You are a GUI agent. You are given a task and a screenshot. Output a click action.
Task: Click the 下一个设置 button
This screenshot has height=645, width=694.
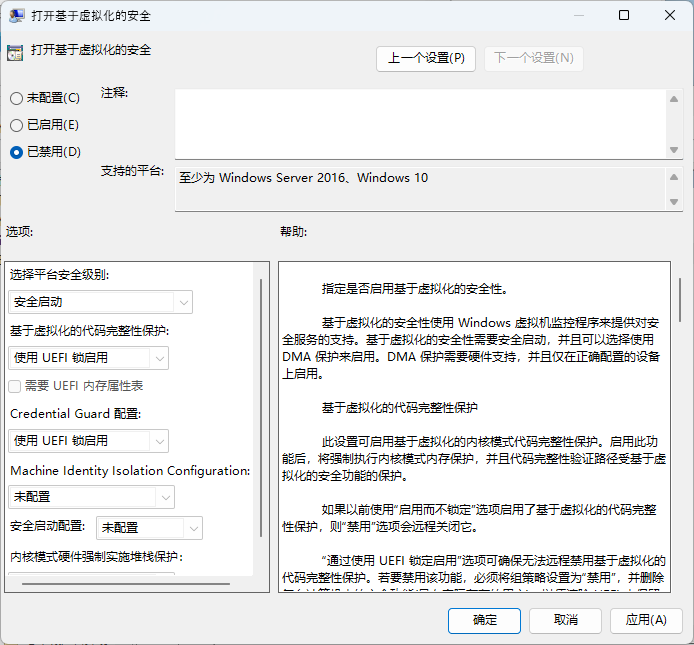[x=534, y=58]
